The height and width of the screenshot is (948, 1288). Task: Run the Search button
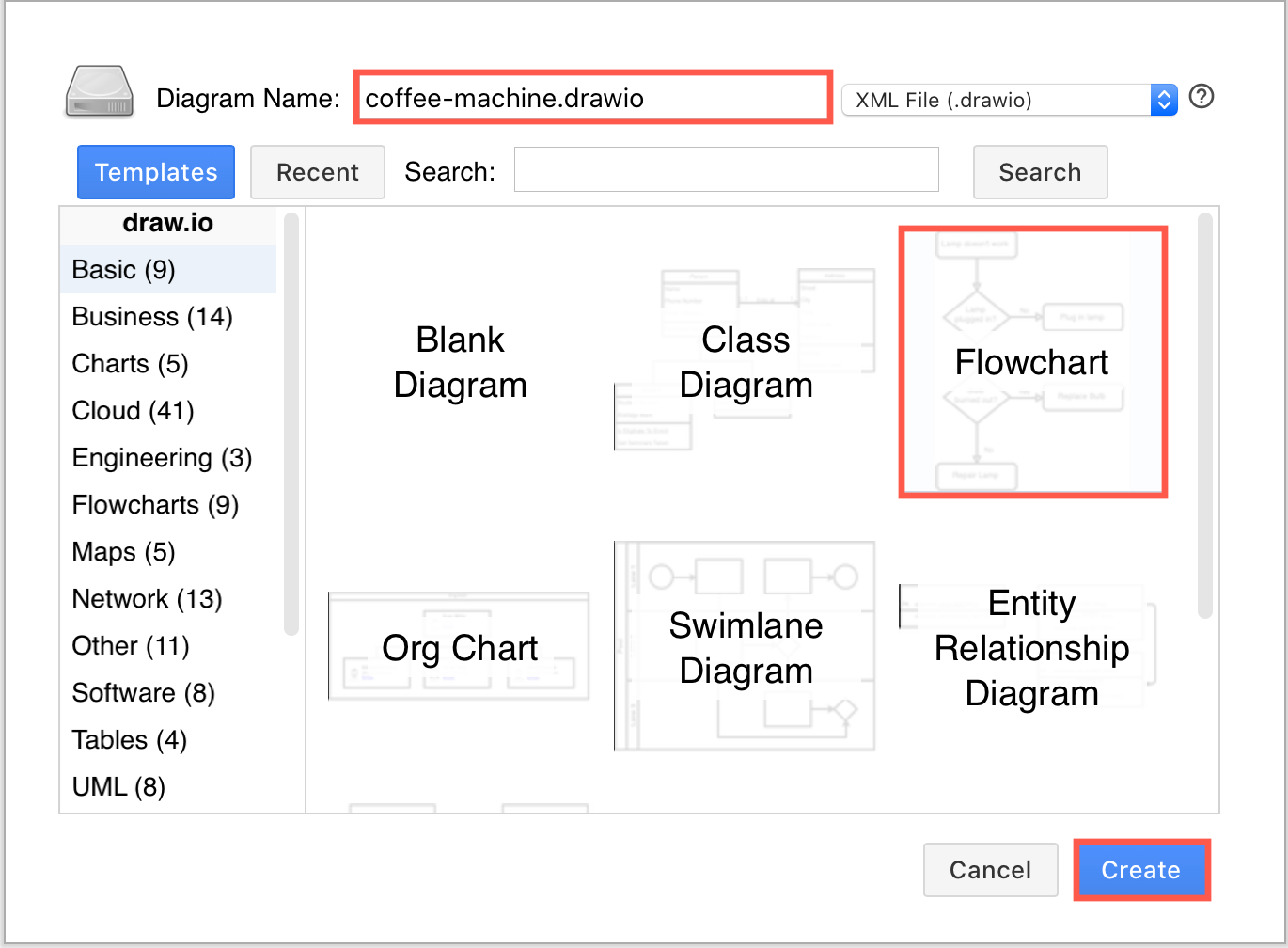1040,172
